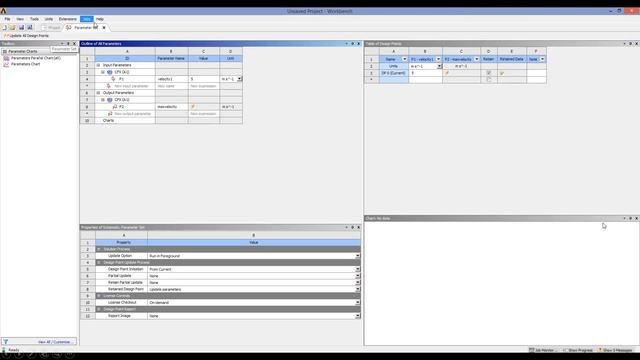This screenshot has height=360, width=640.
Task: Pin the Toolbox panel
Action: (x=68, y=44)
